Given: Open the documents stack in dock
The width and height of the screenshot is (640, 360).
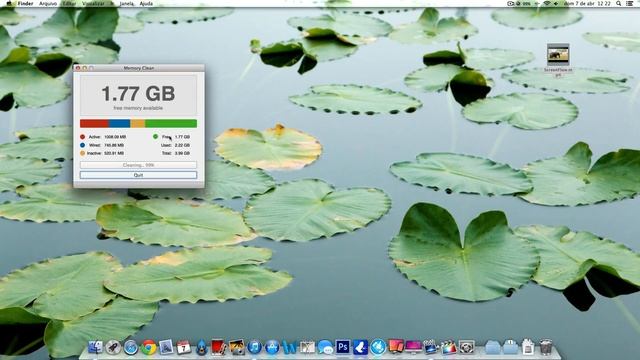Looking at the screenshot, I should (x=527, y=347).
